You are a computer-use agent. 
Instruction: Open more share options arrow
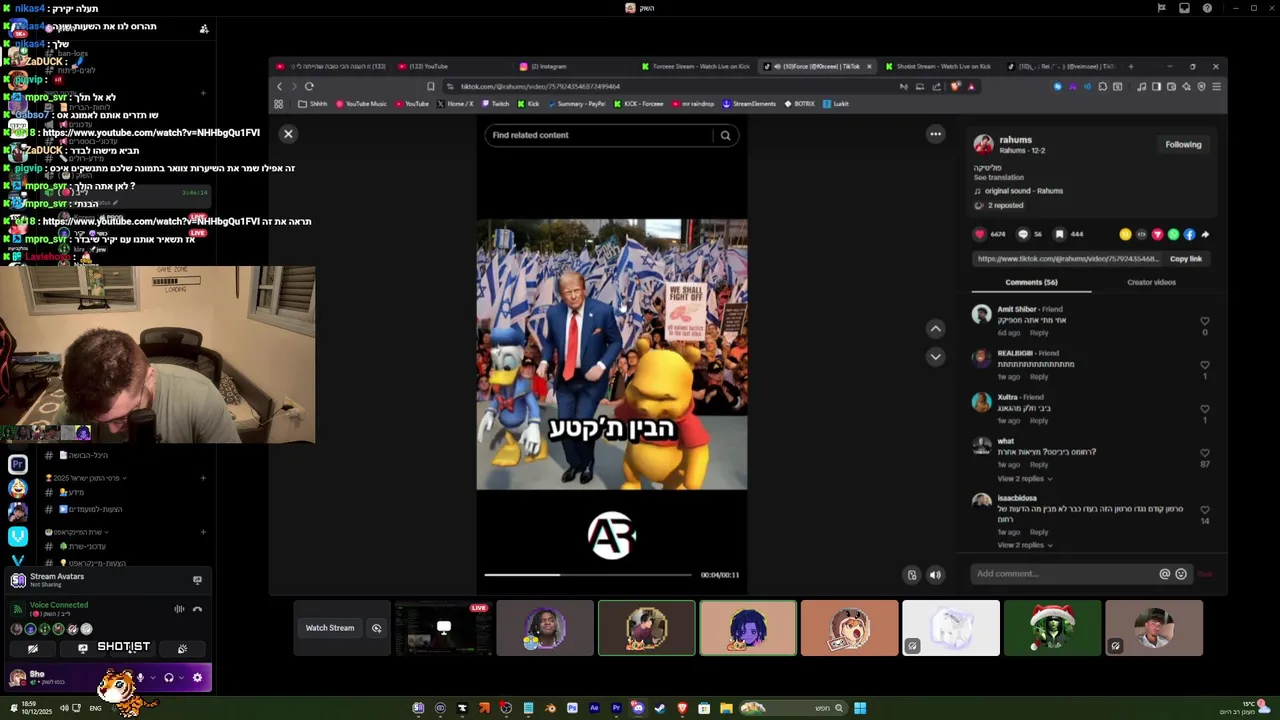(1205, 234)
